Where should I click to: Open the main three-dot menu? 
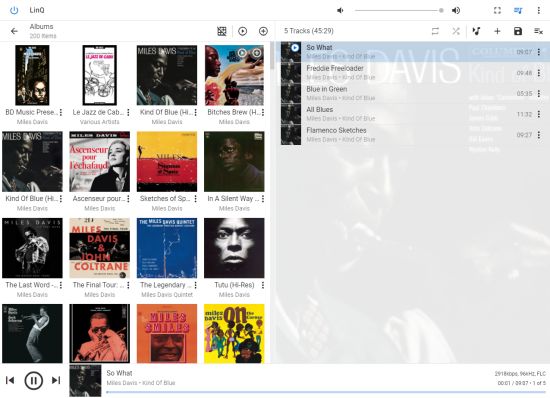(x=538, y=11)
